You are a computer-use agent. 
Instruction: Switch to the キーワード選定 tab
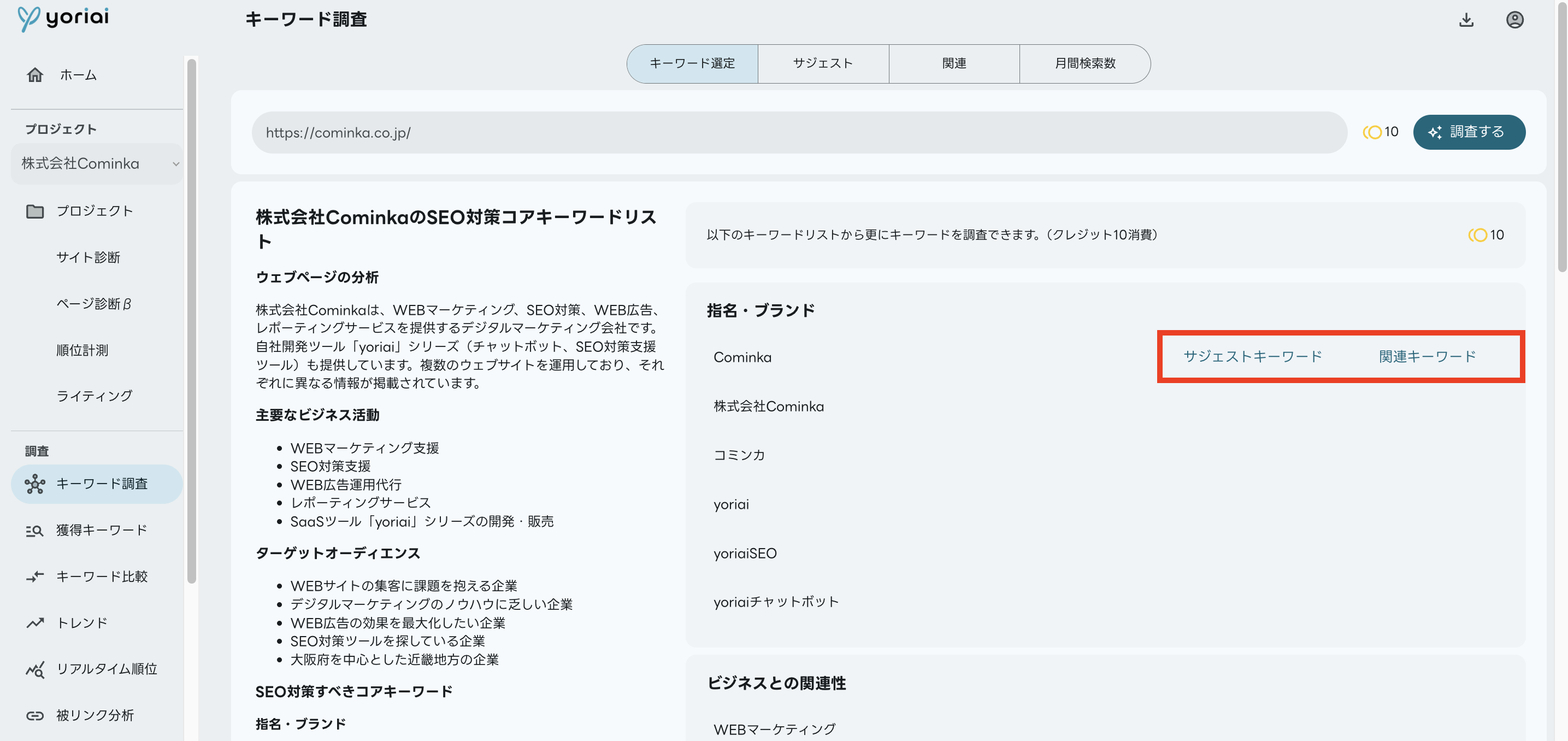(692, 63)
